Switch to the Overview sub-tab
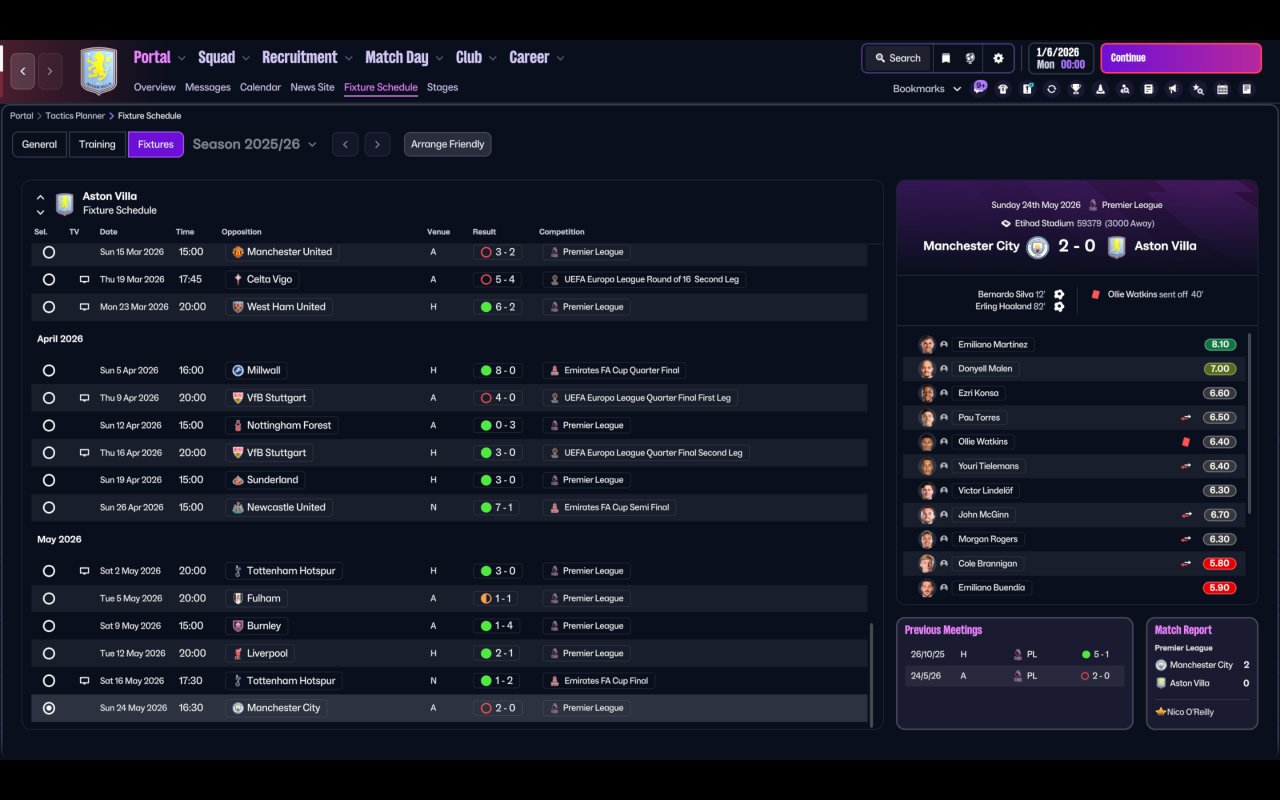Screen dimensions: 1280x800 (154, 87)
